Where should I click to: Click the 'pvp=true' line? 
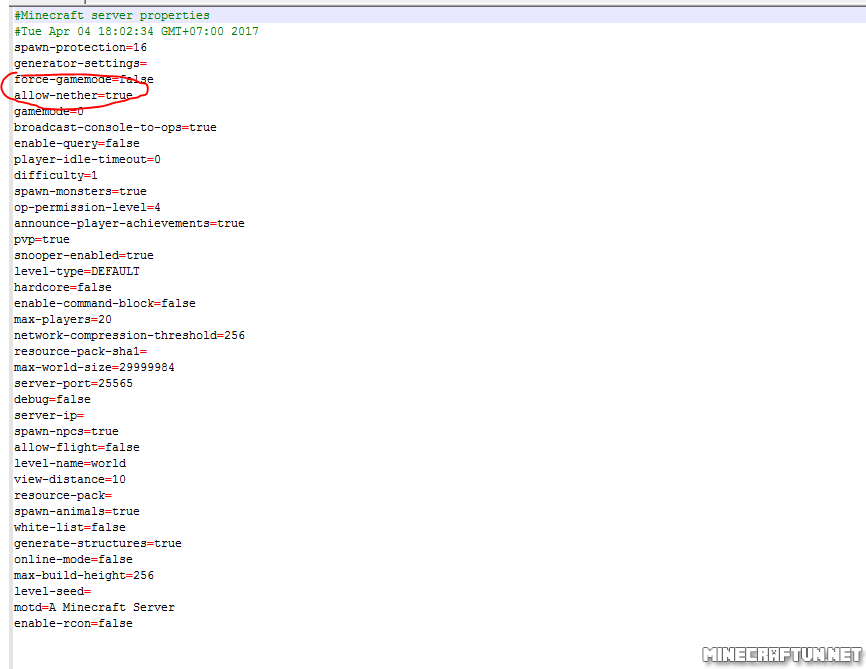[42, 240]
